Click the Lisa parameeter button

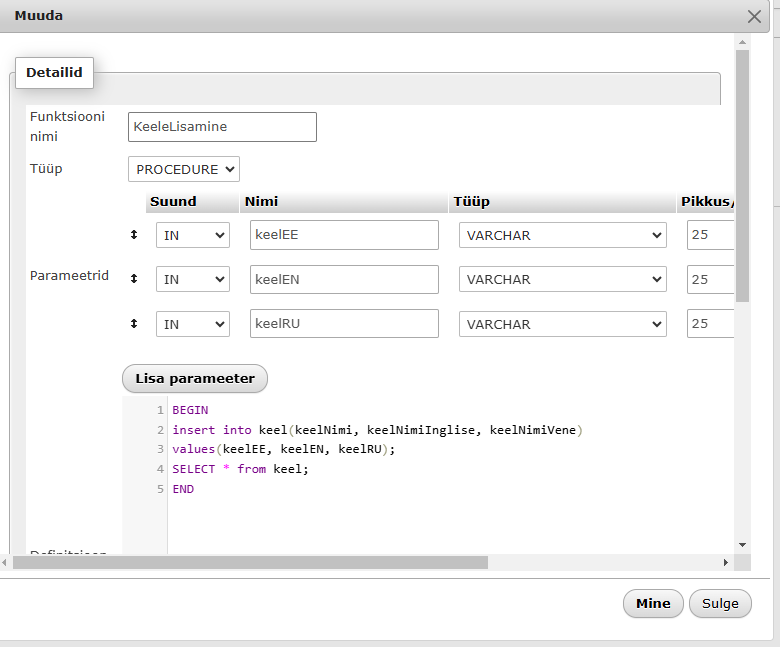[195, 378]
